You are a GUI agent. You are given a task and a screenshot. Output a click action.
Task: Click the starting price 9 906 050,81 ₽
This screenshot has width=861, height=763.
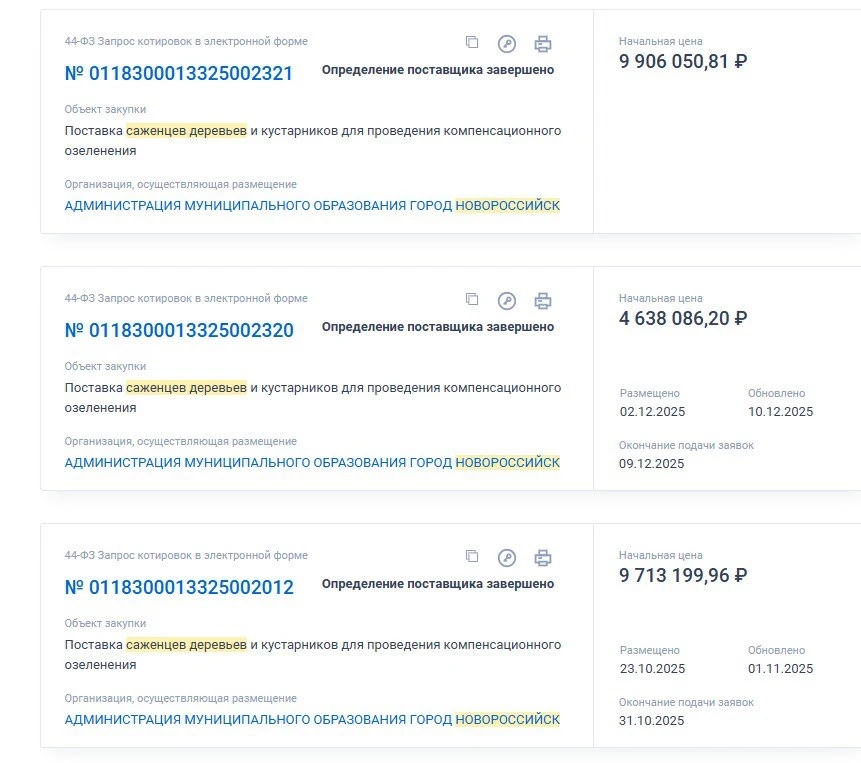pos(683,62)
